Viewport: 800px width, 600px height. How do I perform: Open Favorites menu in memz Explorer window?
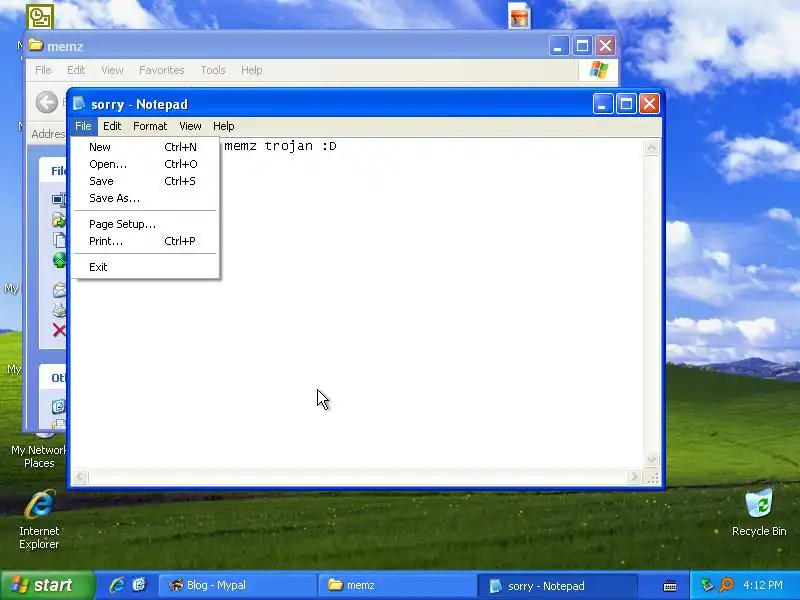[x=161, y=70]
